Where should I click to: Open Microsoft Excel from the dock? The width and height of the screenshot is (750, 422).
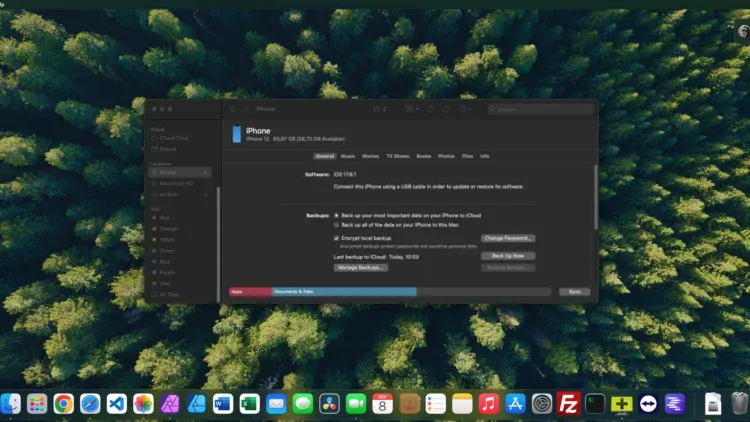[249, 404]
